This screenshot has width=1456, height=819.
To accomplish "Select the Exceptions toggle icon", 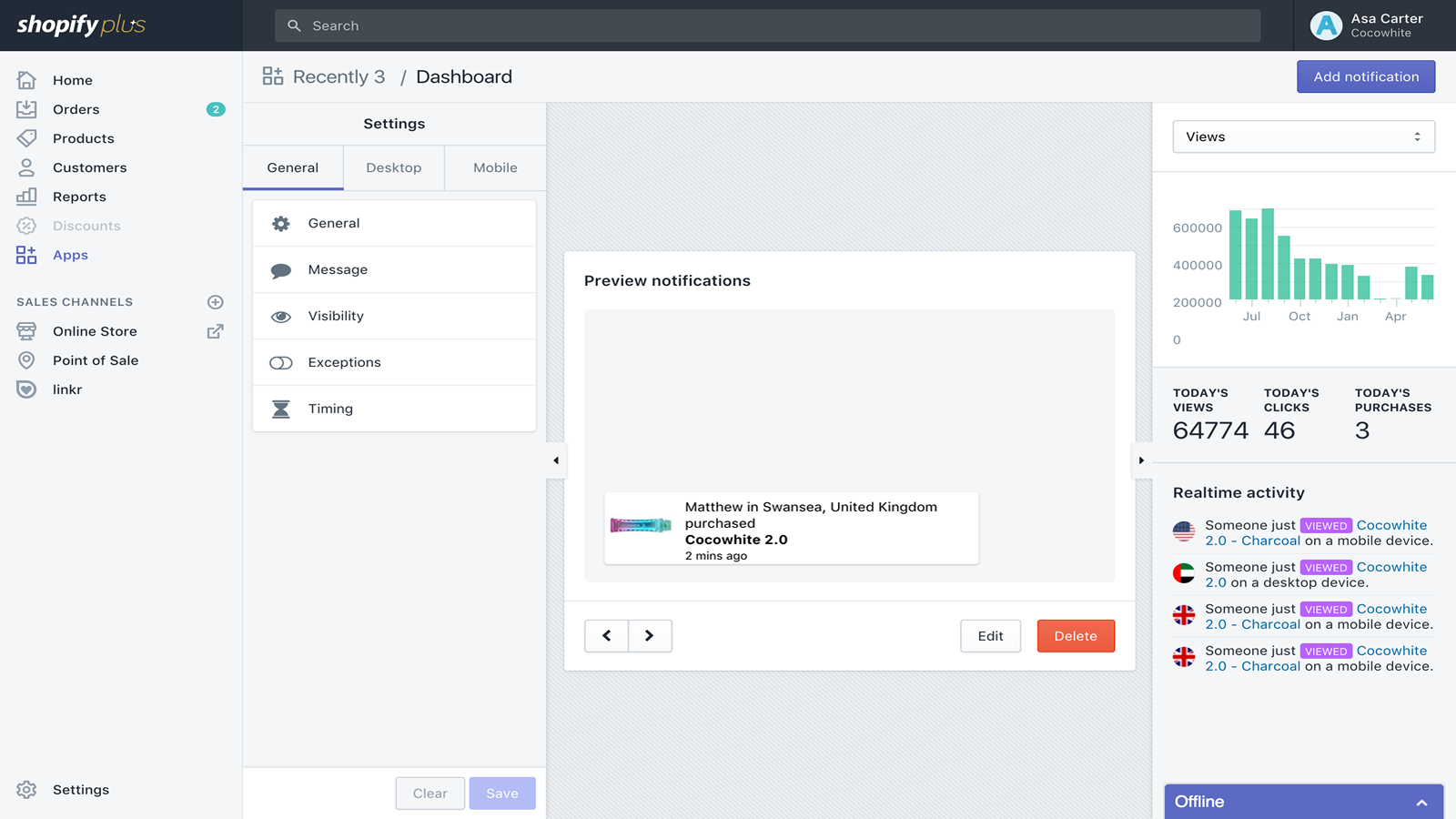I will (x=280, y=362).
